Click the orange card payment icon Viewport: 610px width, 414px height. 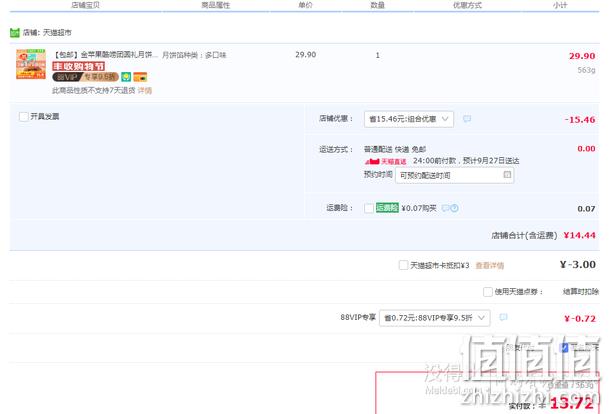(140, 77)
